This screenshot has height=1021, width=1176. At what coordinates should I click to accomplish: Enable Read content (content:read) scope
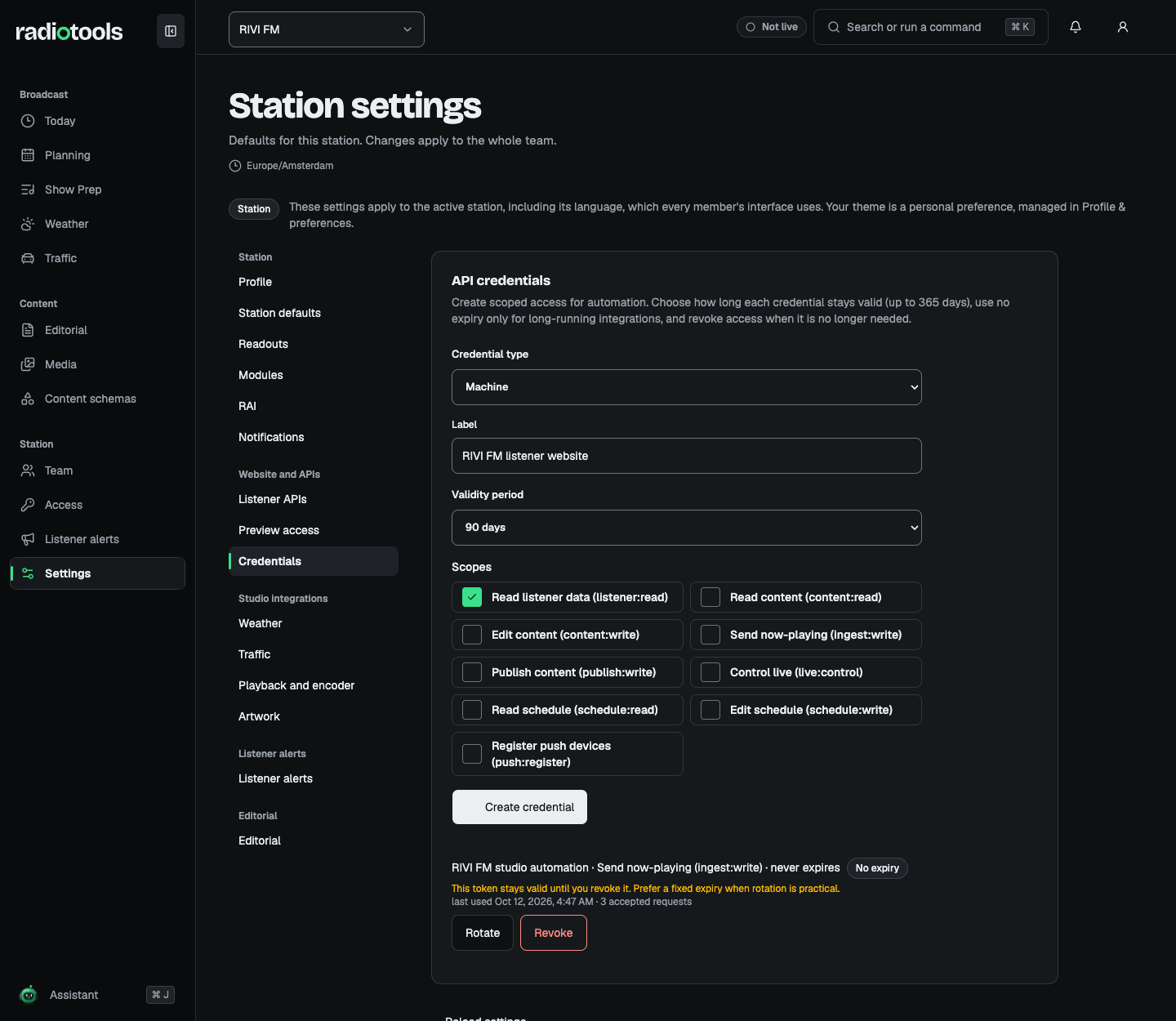point(710,597)
